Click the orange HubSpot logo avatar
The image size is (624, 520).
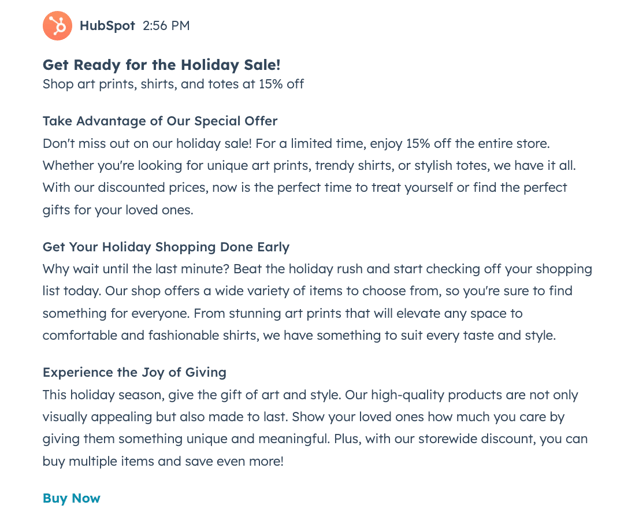[x=58, y=26]
